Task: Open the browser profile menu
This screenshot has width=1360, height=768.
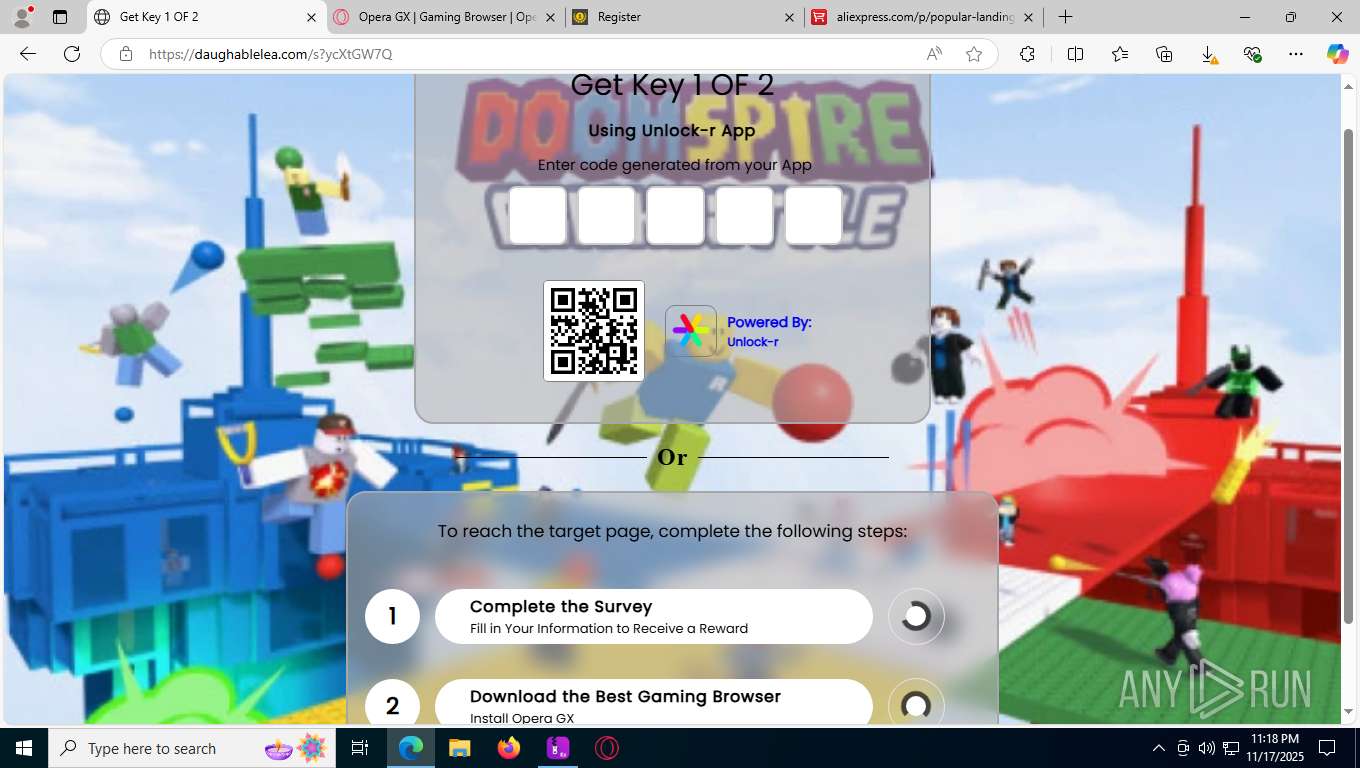Action: pos(22,17)
